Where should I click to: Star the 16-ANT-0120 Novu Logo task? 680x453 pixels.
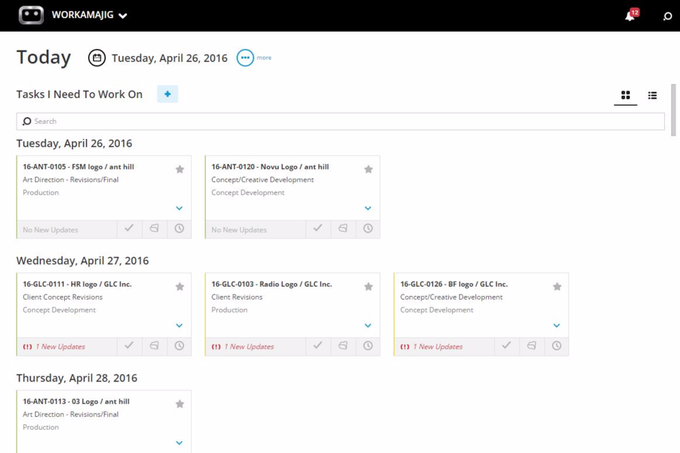point(368,169)
